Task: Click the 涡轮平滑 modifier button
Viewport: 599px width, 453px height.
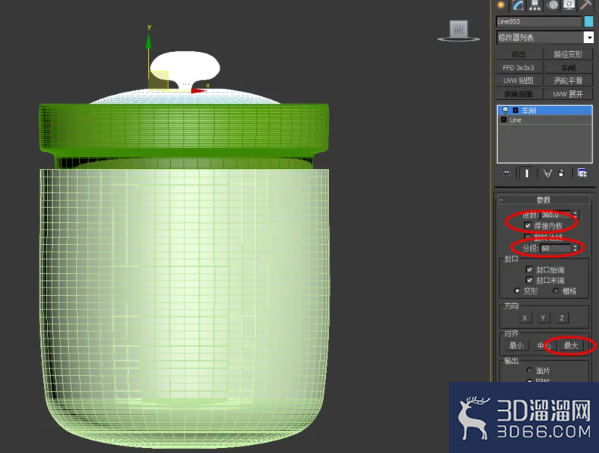Action: click(x=568, y=81)
